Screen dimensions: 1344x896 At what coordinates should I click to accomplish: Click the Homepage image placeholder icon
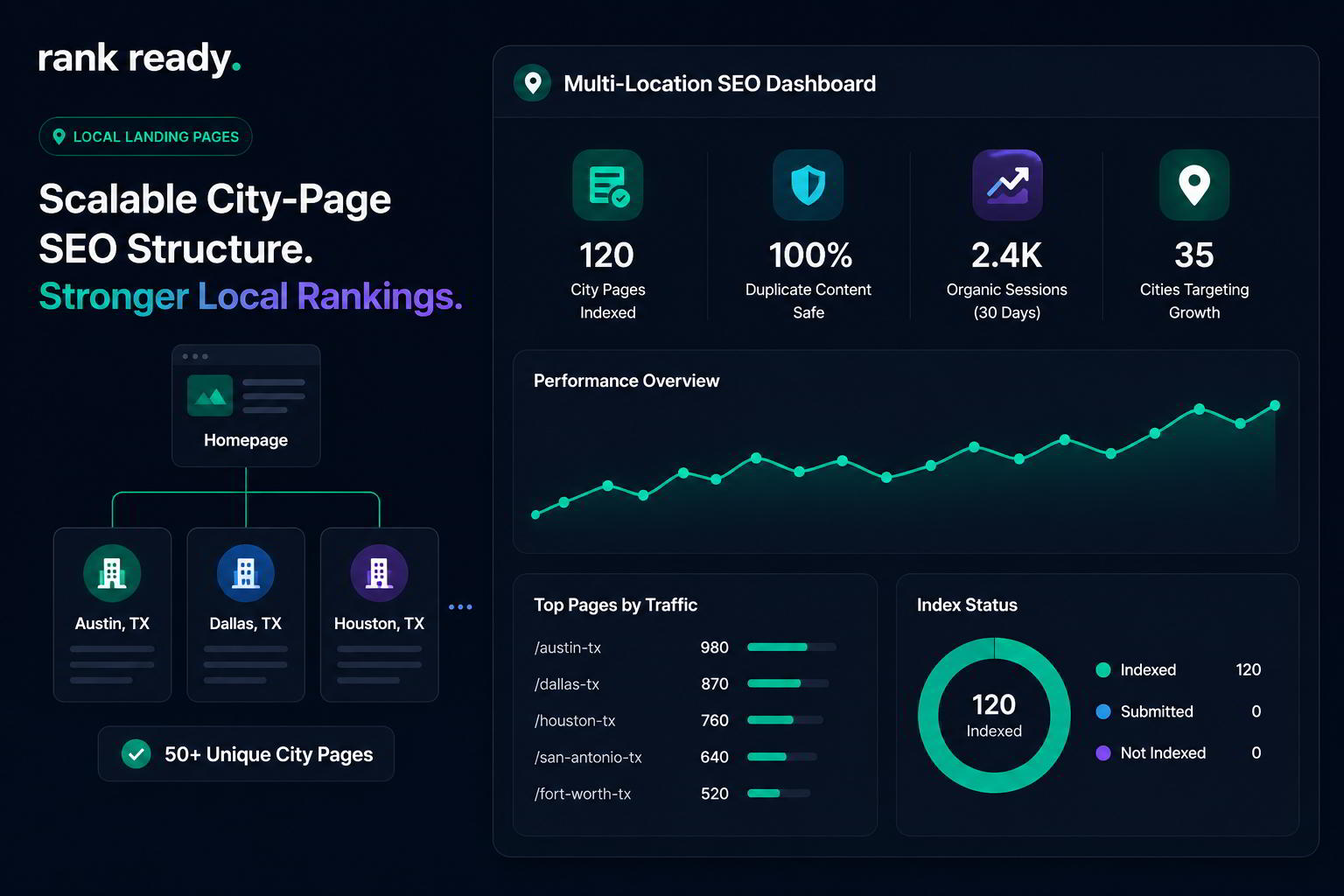click(210, 395)
